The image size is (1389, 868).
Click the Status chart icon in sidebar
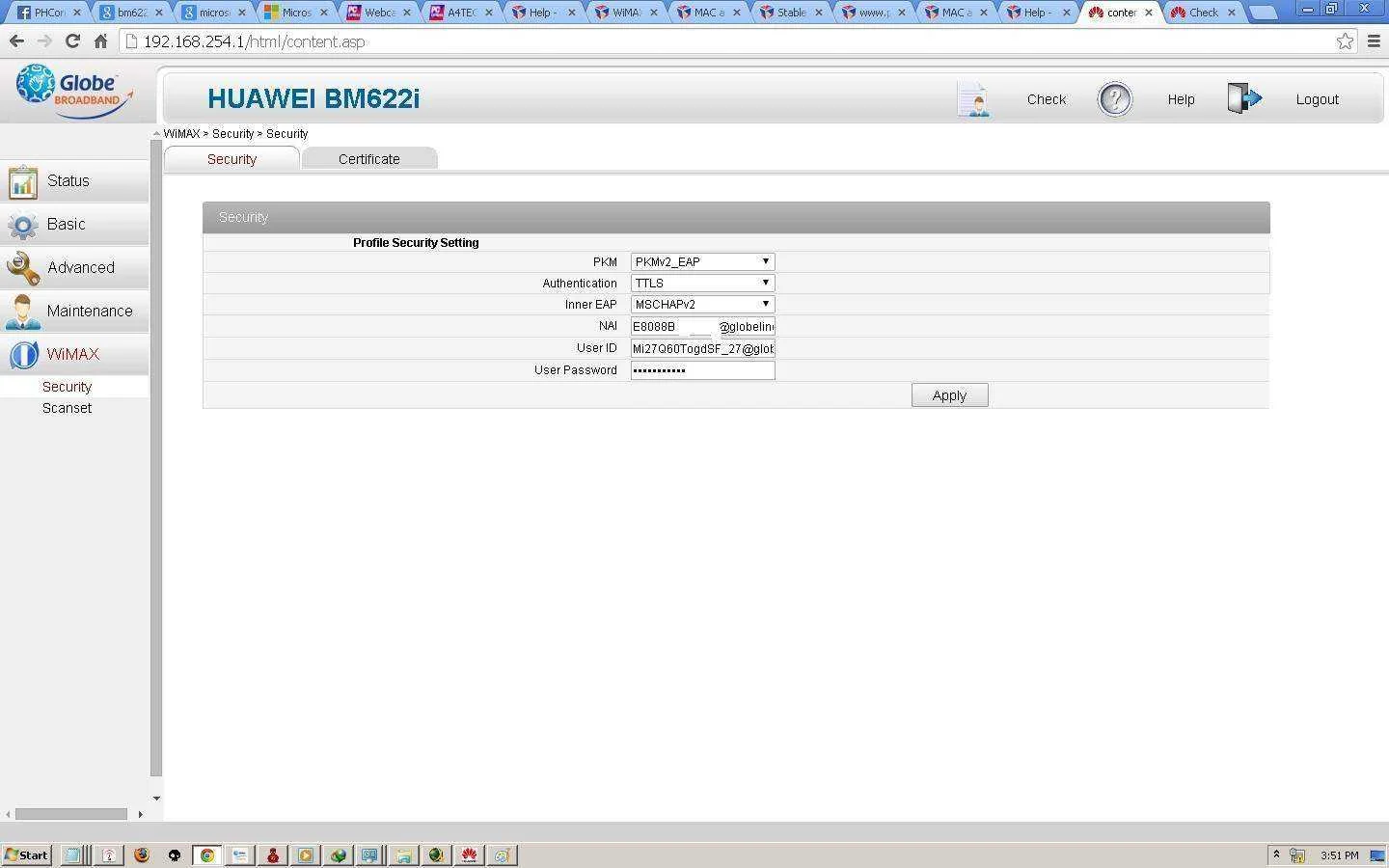pos(23,181)
